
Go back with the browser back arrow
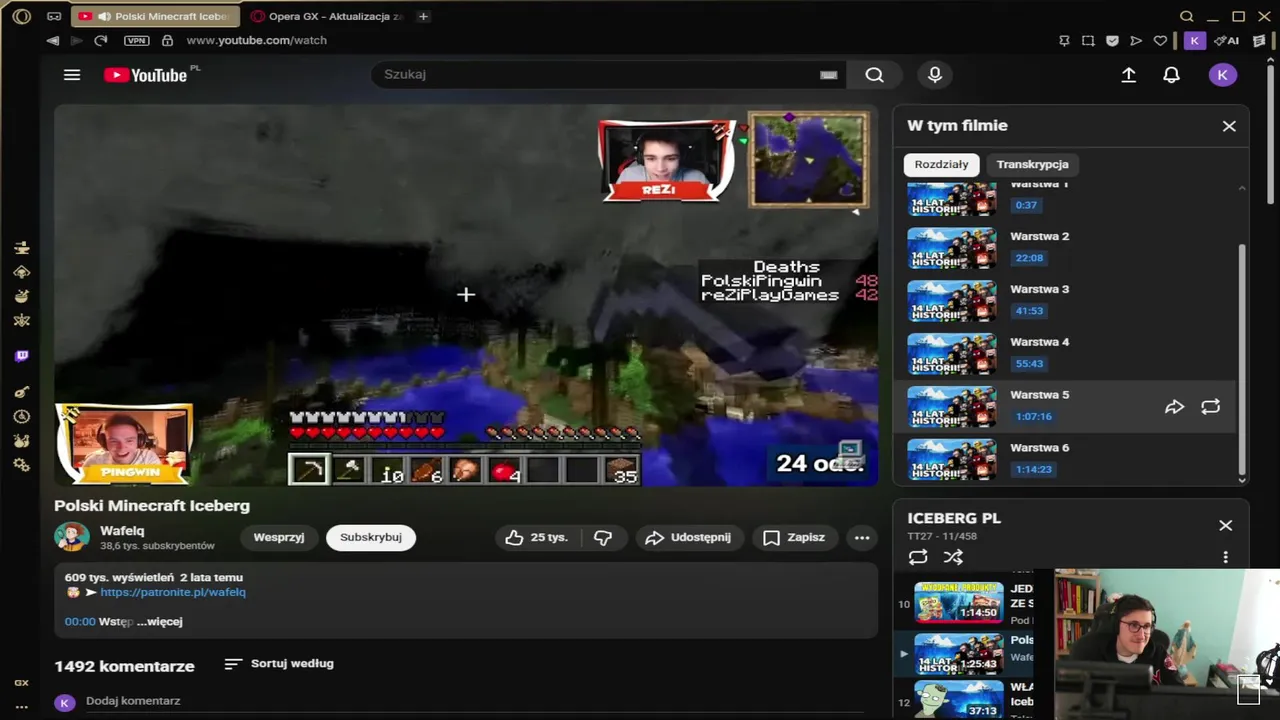coord(52,40)
